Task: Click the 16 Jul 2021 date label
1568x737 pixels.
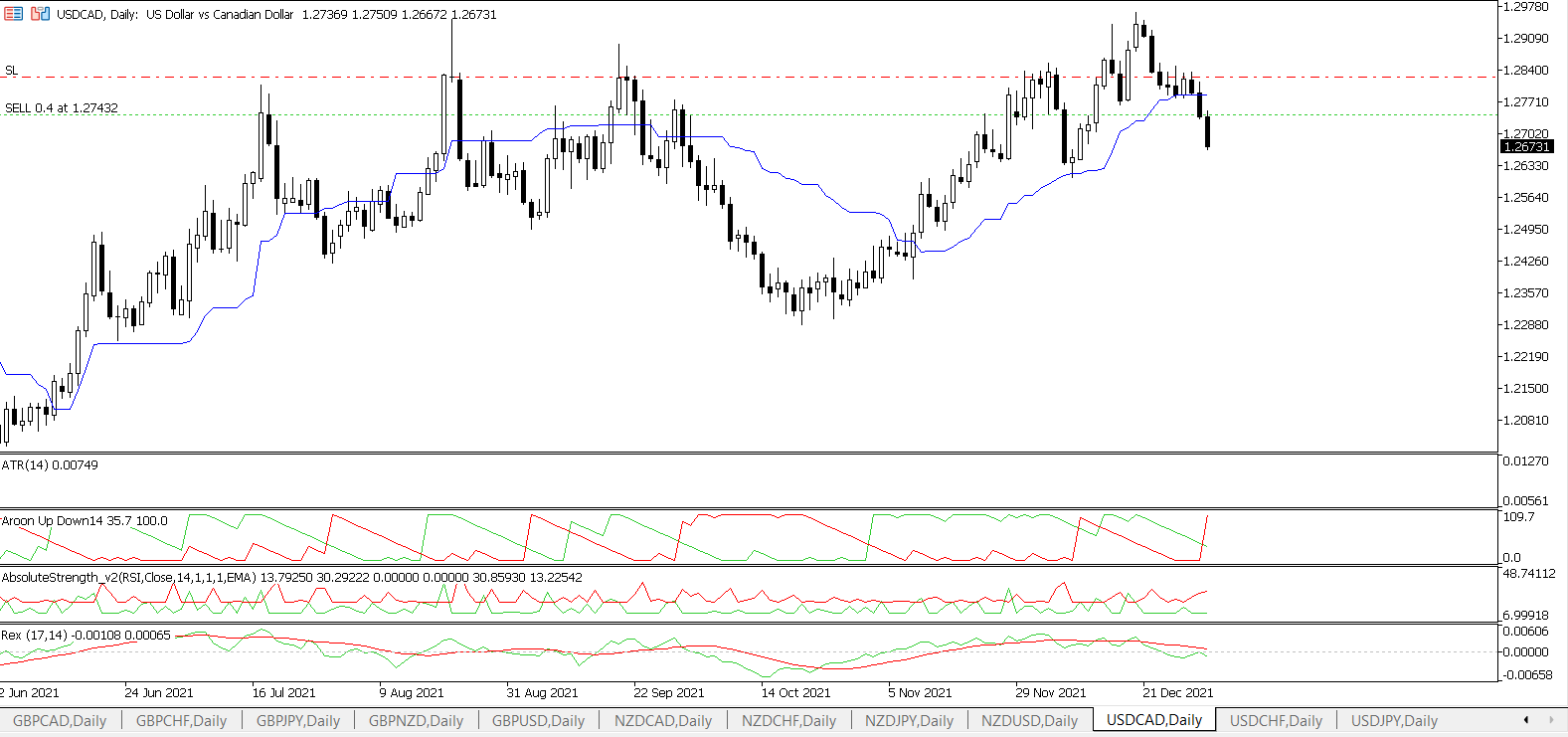Action: click(x=283, y=693)
